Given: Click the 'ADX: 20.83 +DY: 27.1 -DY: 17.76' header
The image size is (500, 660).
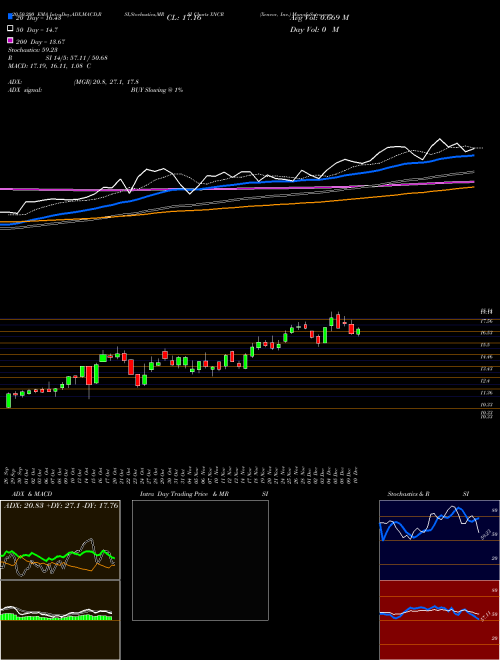Looking at the screenshot, I should pyautogui.click(x=61, y=505).
